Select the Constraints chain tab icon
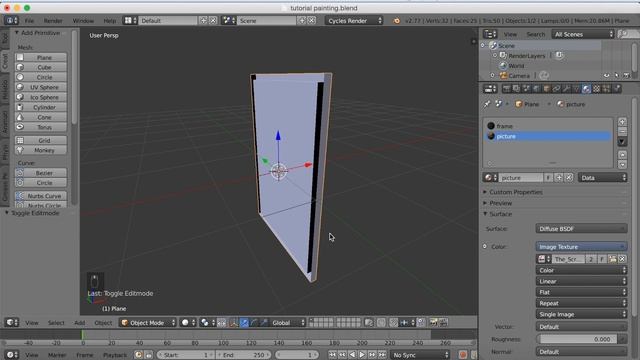 pos(556,89)
